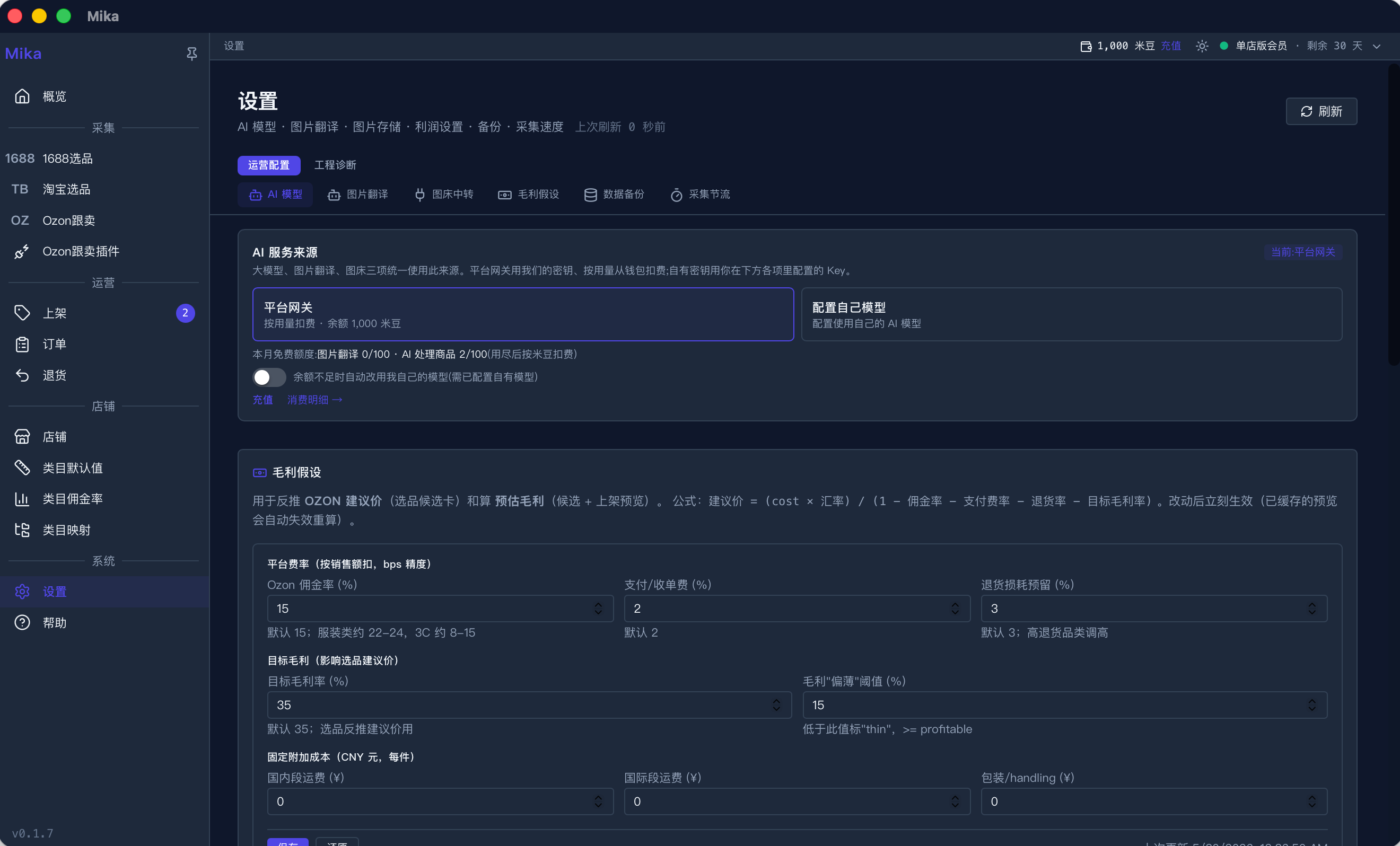Select the 平台网关 source option
Viewport: 1400px width, 846px height.
coord(523,314)
